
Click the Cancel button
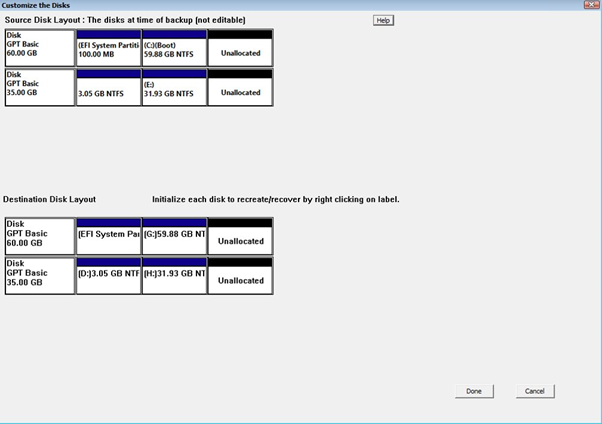pos(535,391)
